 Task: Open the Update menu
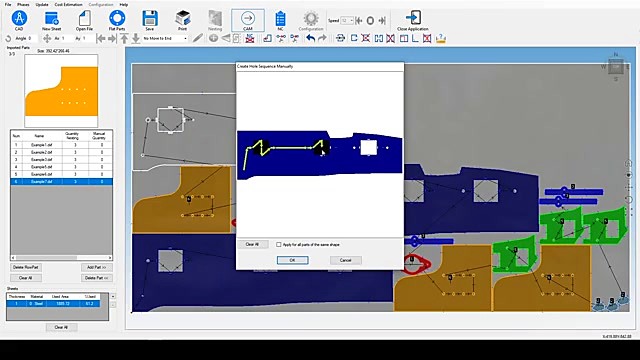(x=42, y=4)
